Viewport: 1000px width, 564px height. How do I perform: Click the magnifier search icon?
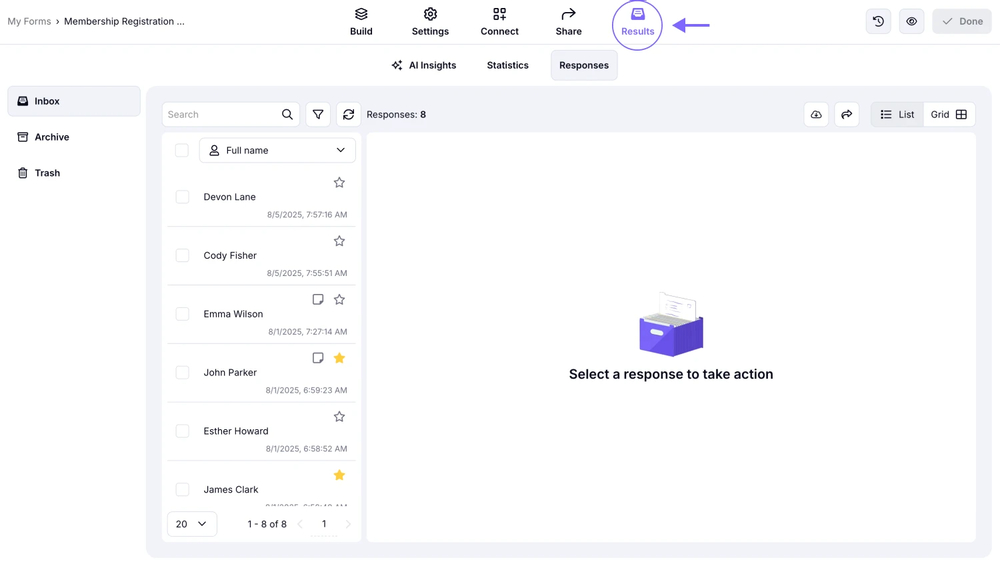click(x=287, y=114)
